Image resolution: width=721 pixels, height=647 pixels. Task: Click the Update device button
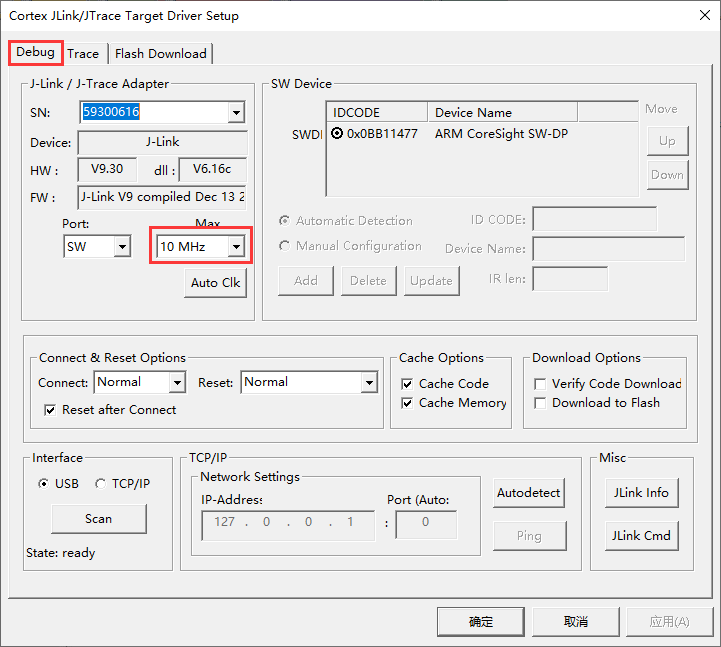click(x=431, y=281)
